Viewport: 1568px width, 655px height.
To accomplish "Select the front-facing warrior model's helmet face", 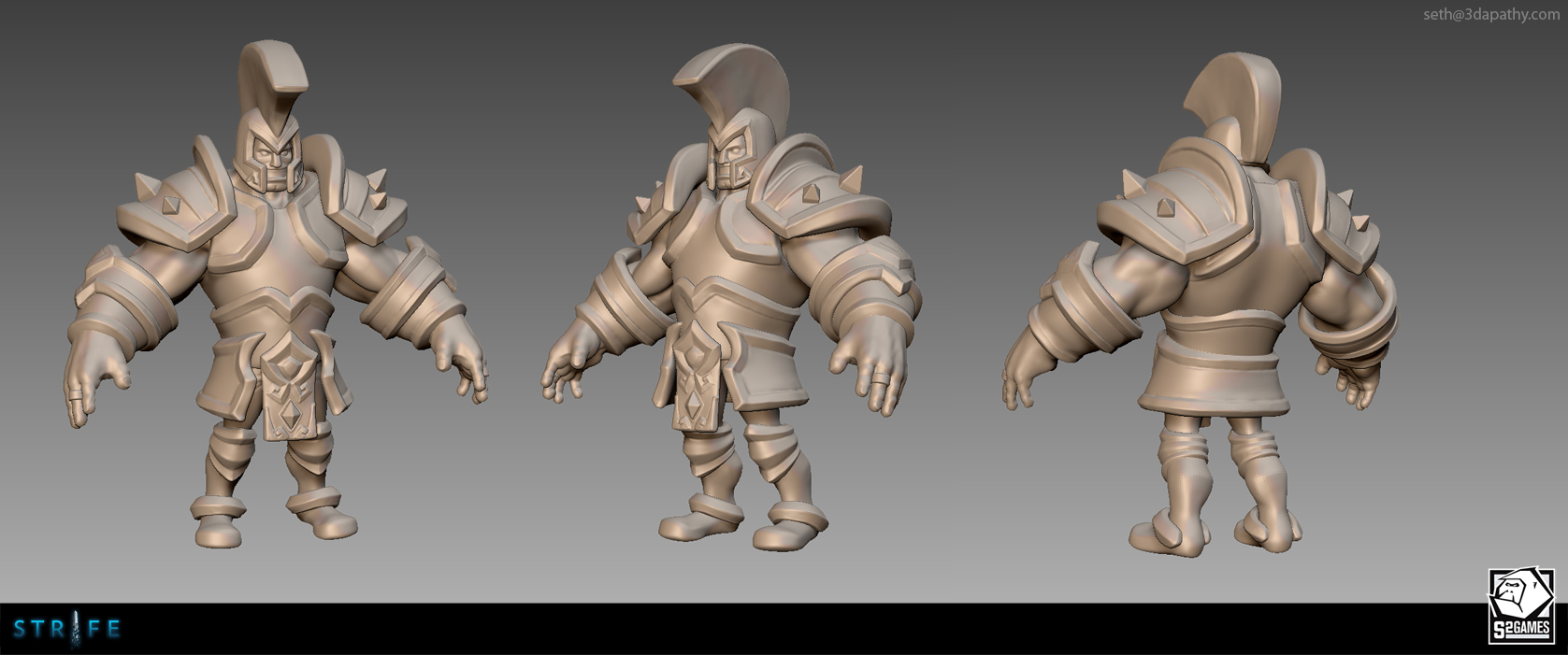I will pos(271,161).
